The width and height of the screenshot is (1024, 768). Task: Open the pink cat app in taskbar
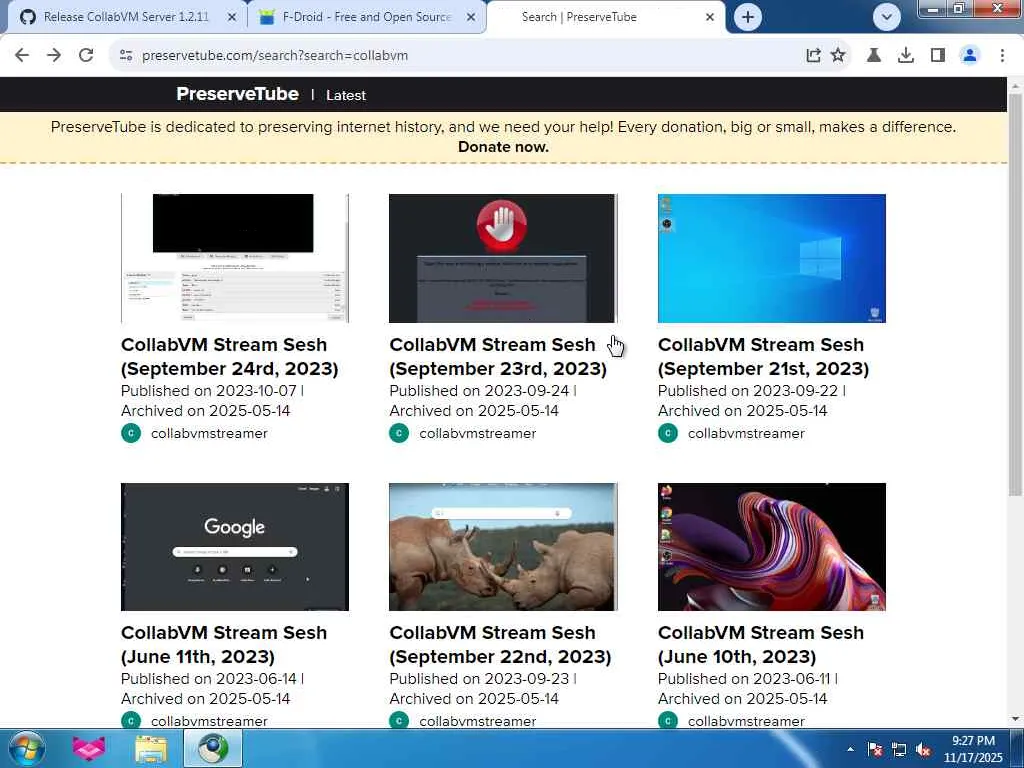click(89, 748)
